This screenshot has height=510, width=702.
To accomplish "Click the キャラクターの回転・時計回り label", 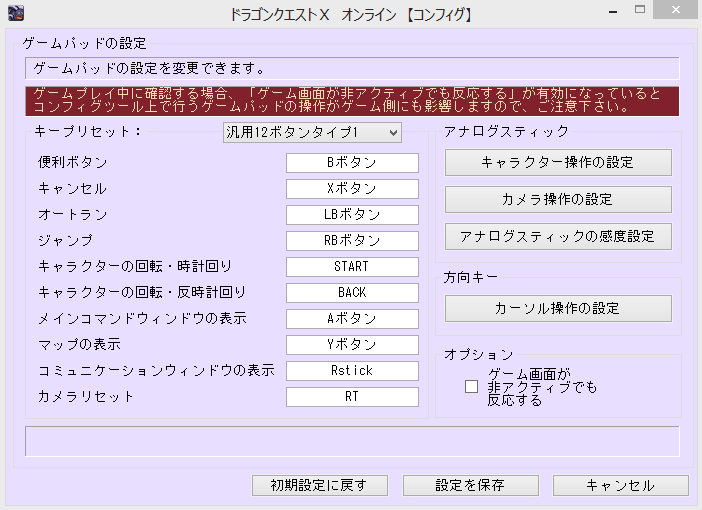I will click(135, 266).
